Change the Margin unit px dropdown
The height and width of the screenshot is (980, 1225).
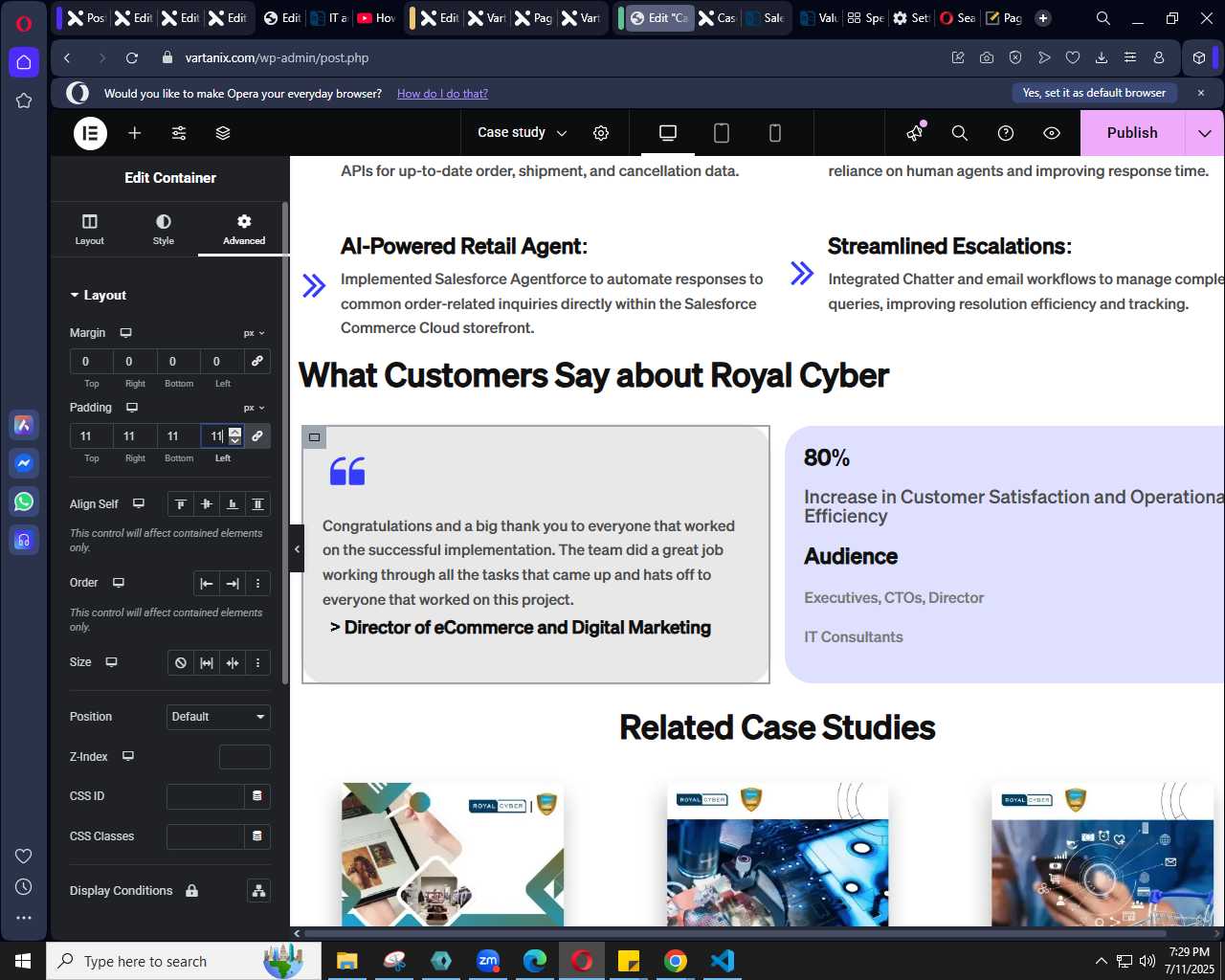point(254,333)
